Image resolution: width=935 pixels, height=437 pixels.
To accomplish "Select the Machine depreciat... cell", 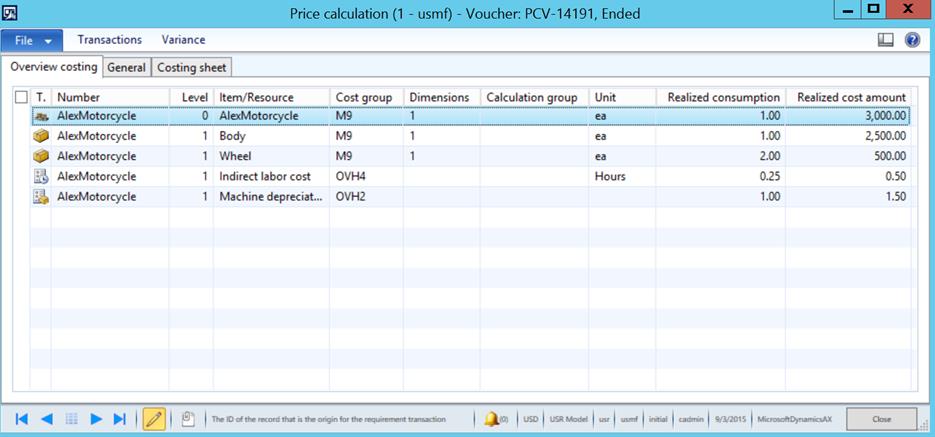I will [x=271, y=197].
